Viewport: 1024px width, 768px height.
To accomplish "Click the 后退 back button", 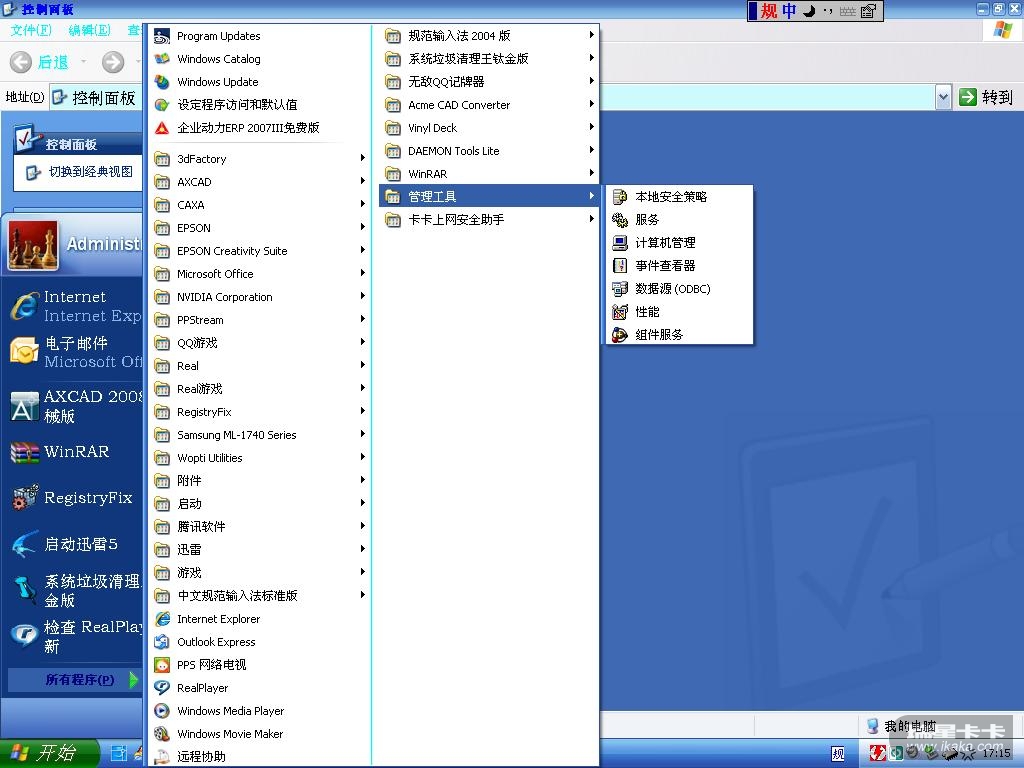I will coord(40,62).
